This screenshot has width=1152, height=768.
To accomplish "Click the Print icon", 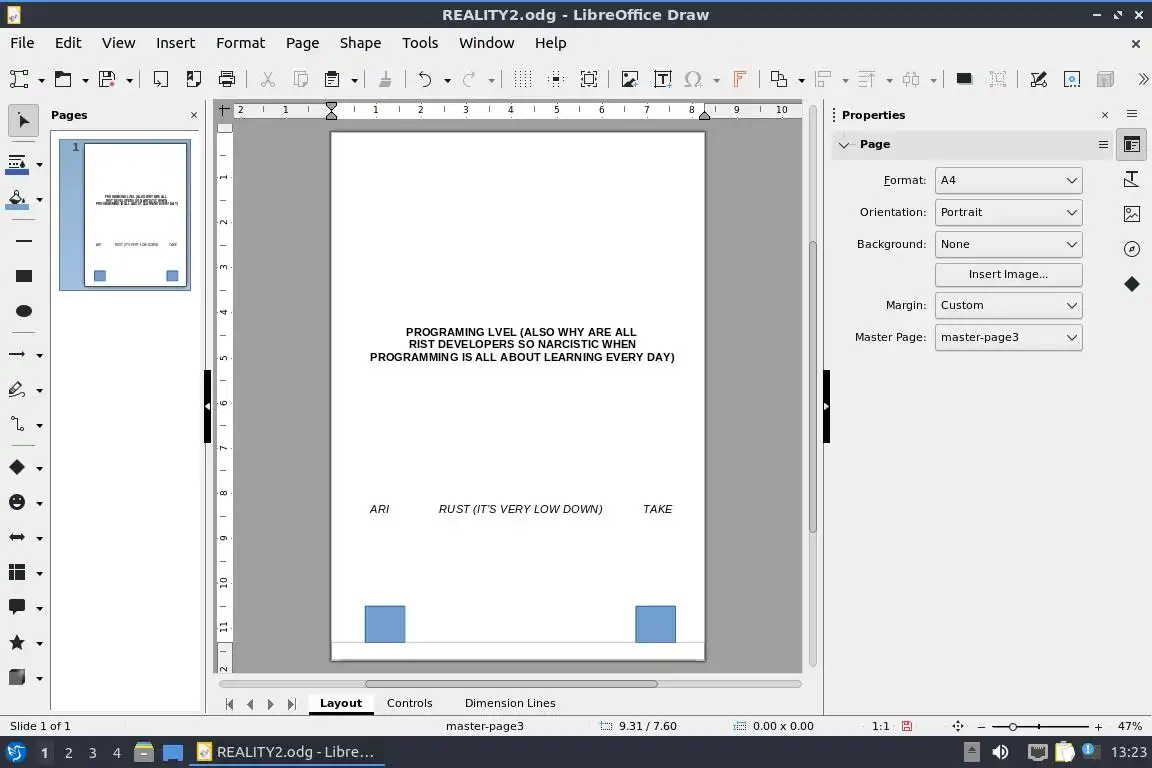I will pos(227,79).
